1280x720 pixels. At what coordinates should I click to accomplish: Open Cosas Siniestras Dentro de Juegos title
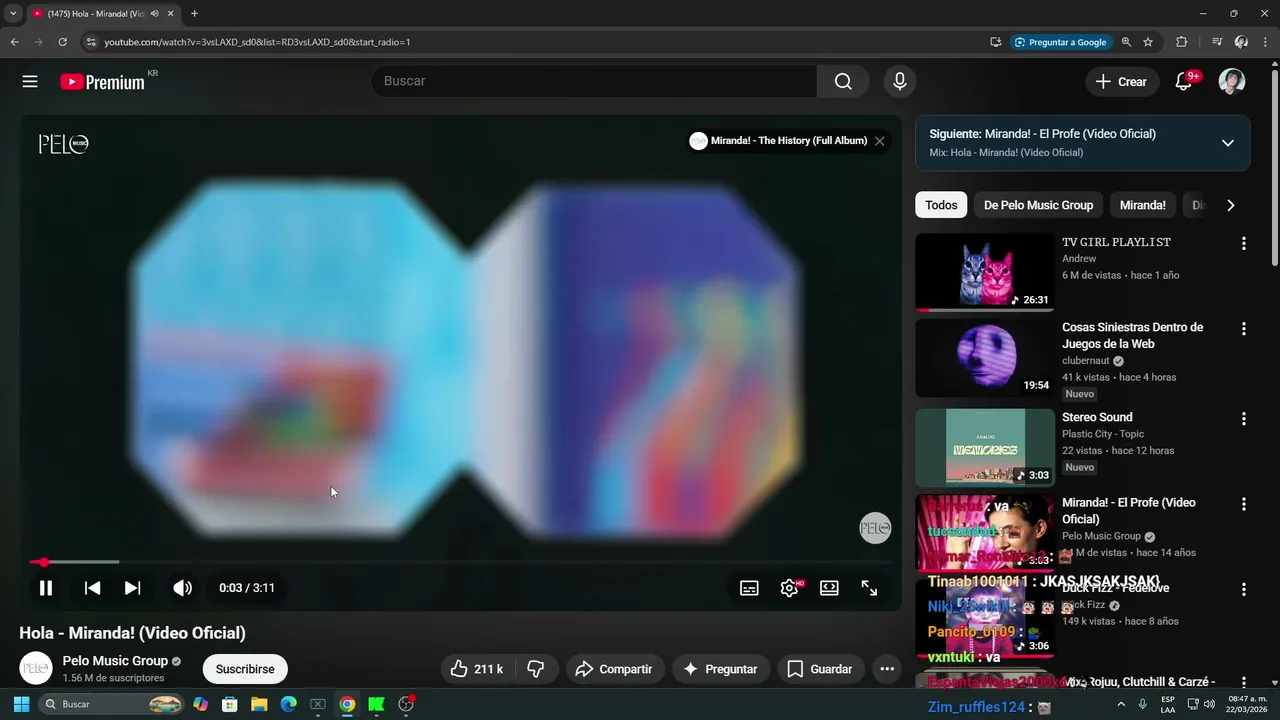(1132, 336)
